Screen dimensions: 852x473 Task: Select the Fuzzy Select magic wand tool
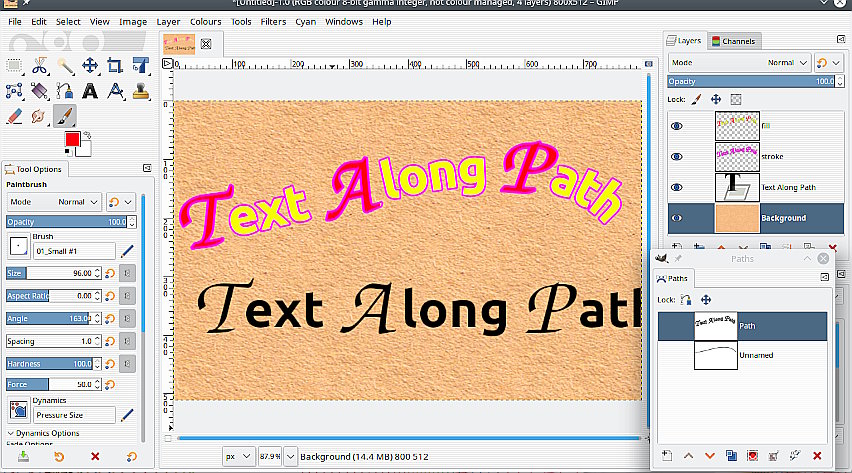(x=65, y=66)
